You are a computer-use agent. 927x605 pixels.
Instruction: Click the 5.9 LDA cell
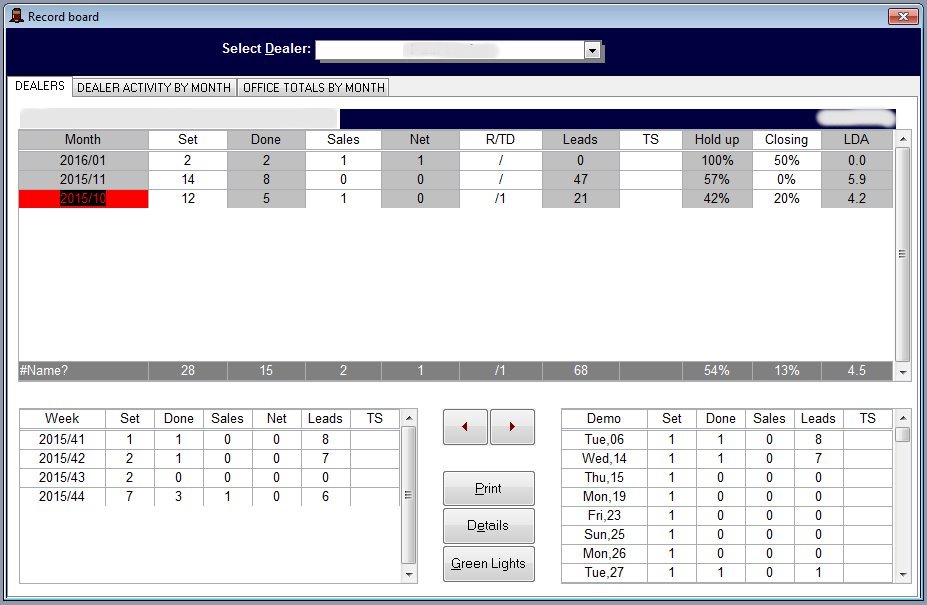(x=857, y=179)
